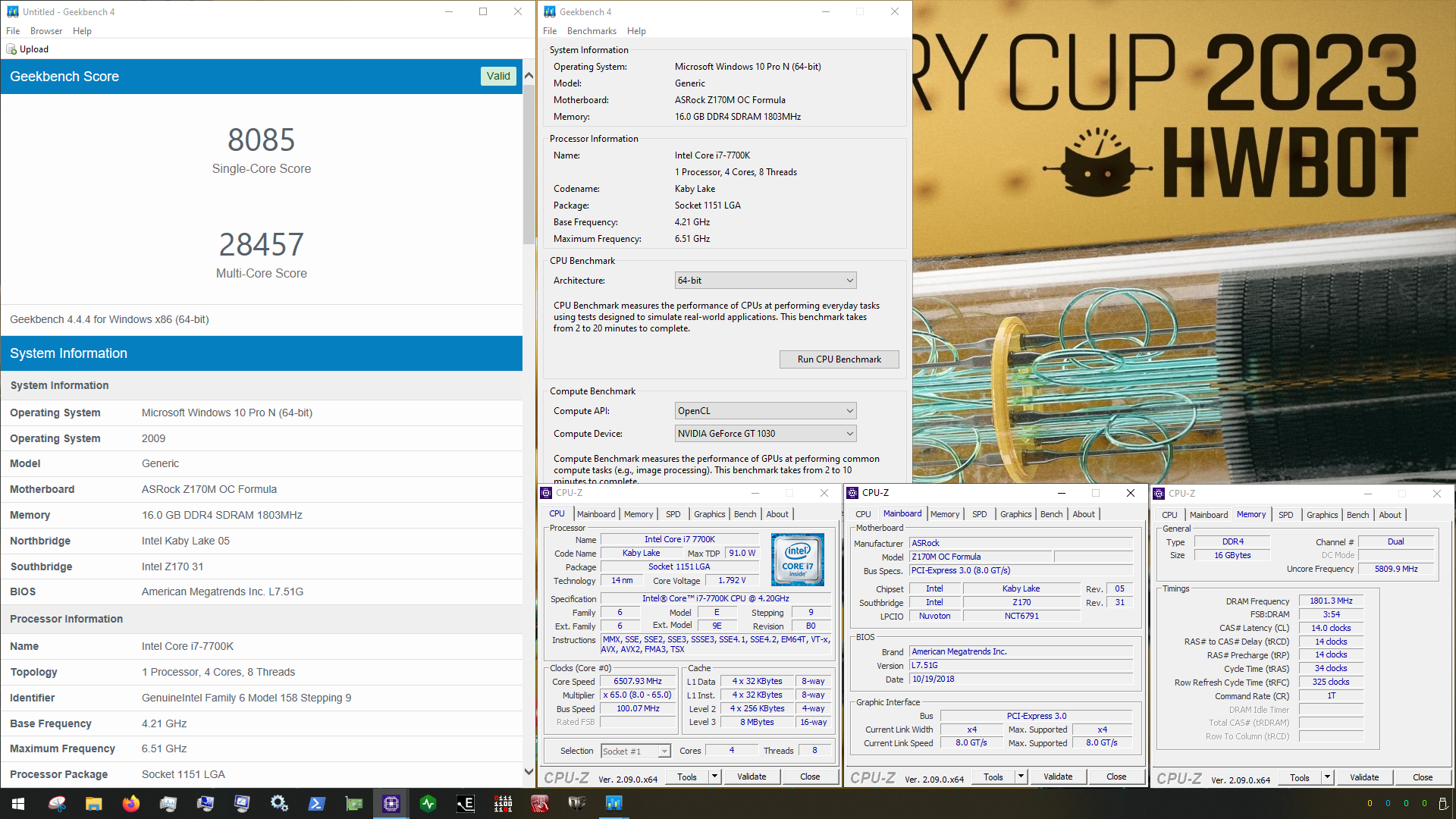Open the OC Formula logo taskbar icon

[x=577, y=804]
